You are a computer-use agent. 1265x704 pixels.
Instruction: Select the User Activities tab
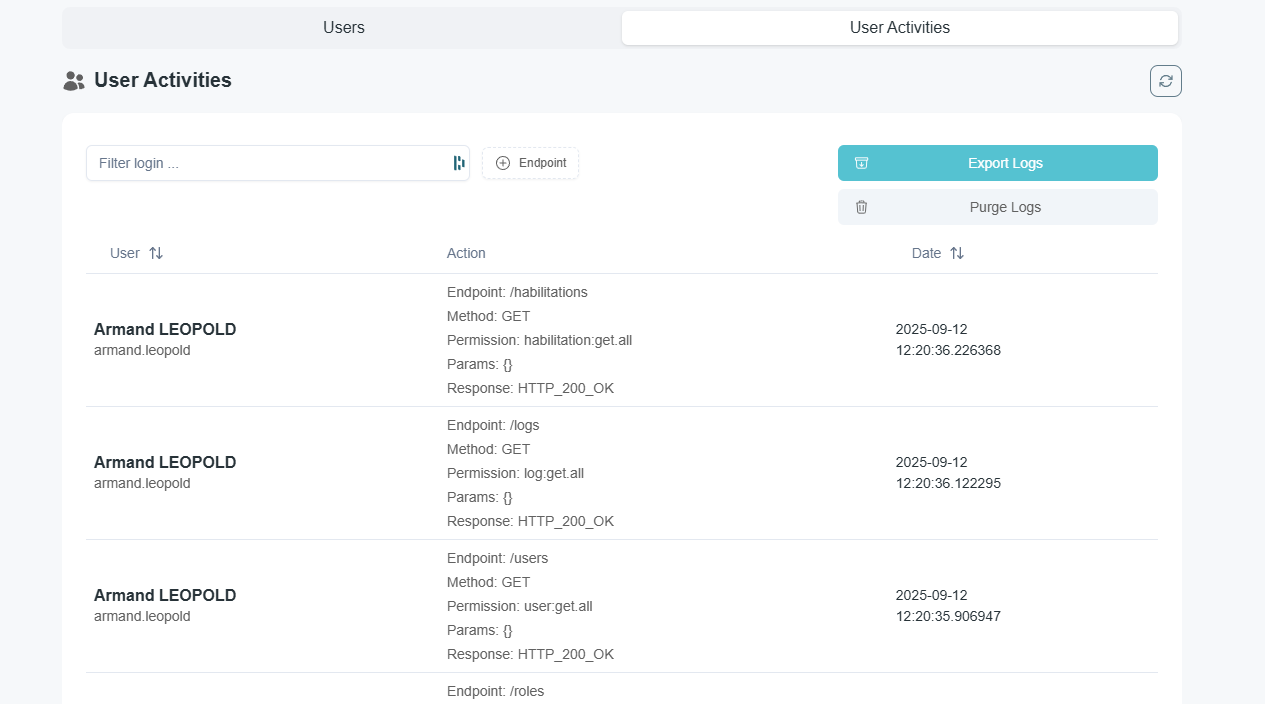(899, 27)
